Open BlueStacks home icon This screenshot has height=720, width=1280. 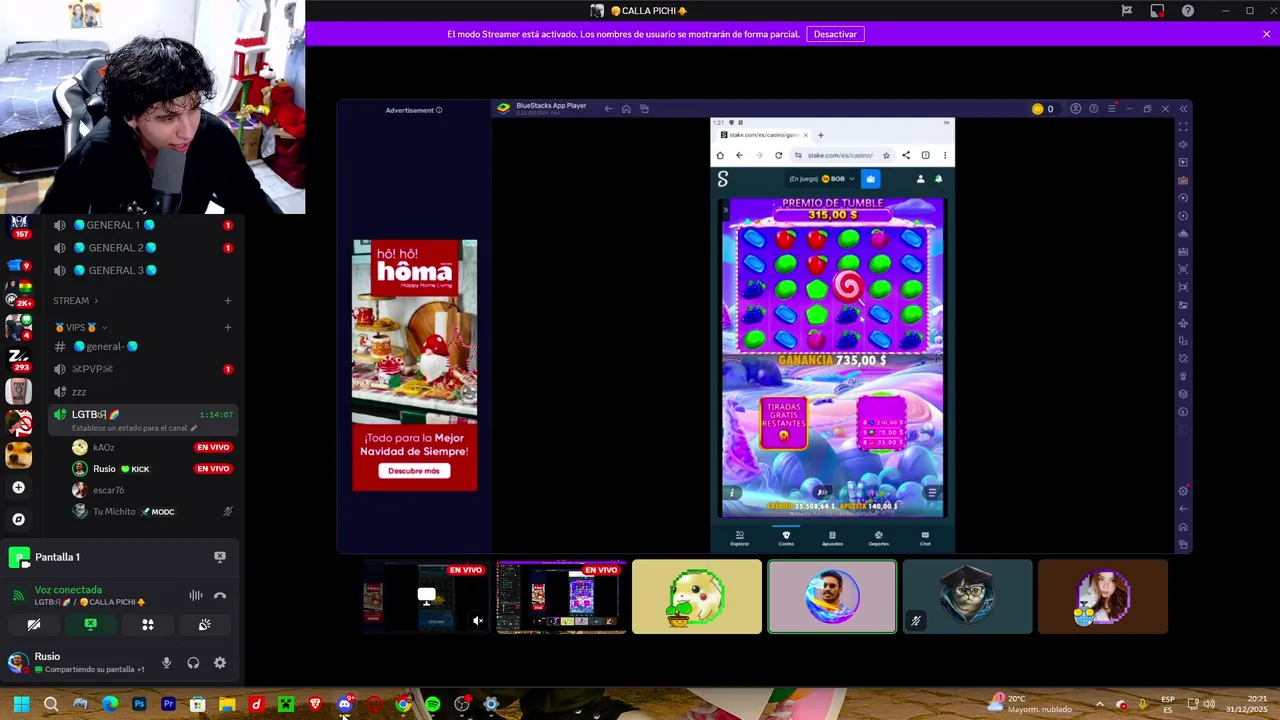click(626, 109)
